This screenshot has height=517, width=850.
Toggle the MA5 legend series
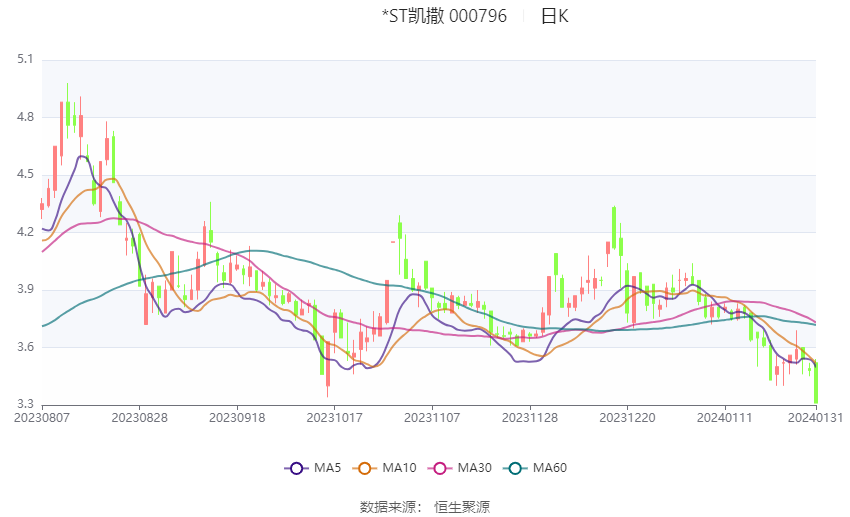point(313,468)
